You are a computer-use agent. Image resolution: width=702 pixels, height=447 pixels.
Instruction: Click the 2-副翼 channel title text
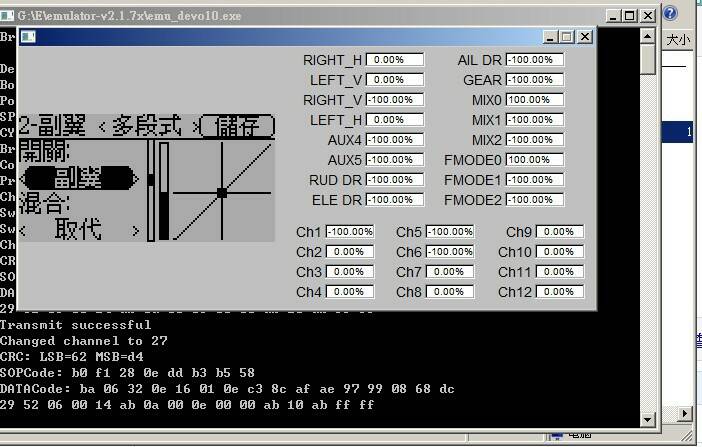click(52, 126)
